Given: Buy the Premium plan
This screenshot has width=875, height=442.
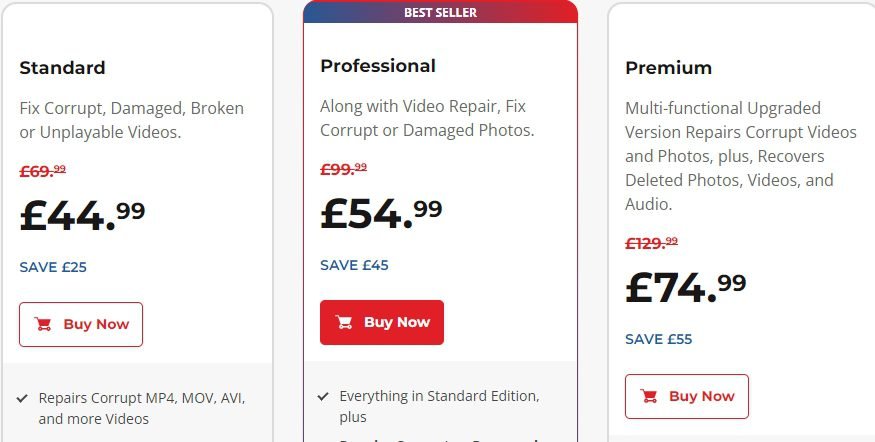Looking at the screenshot, I should click(687, 396).
